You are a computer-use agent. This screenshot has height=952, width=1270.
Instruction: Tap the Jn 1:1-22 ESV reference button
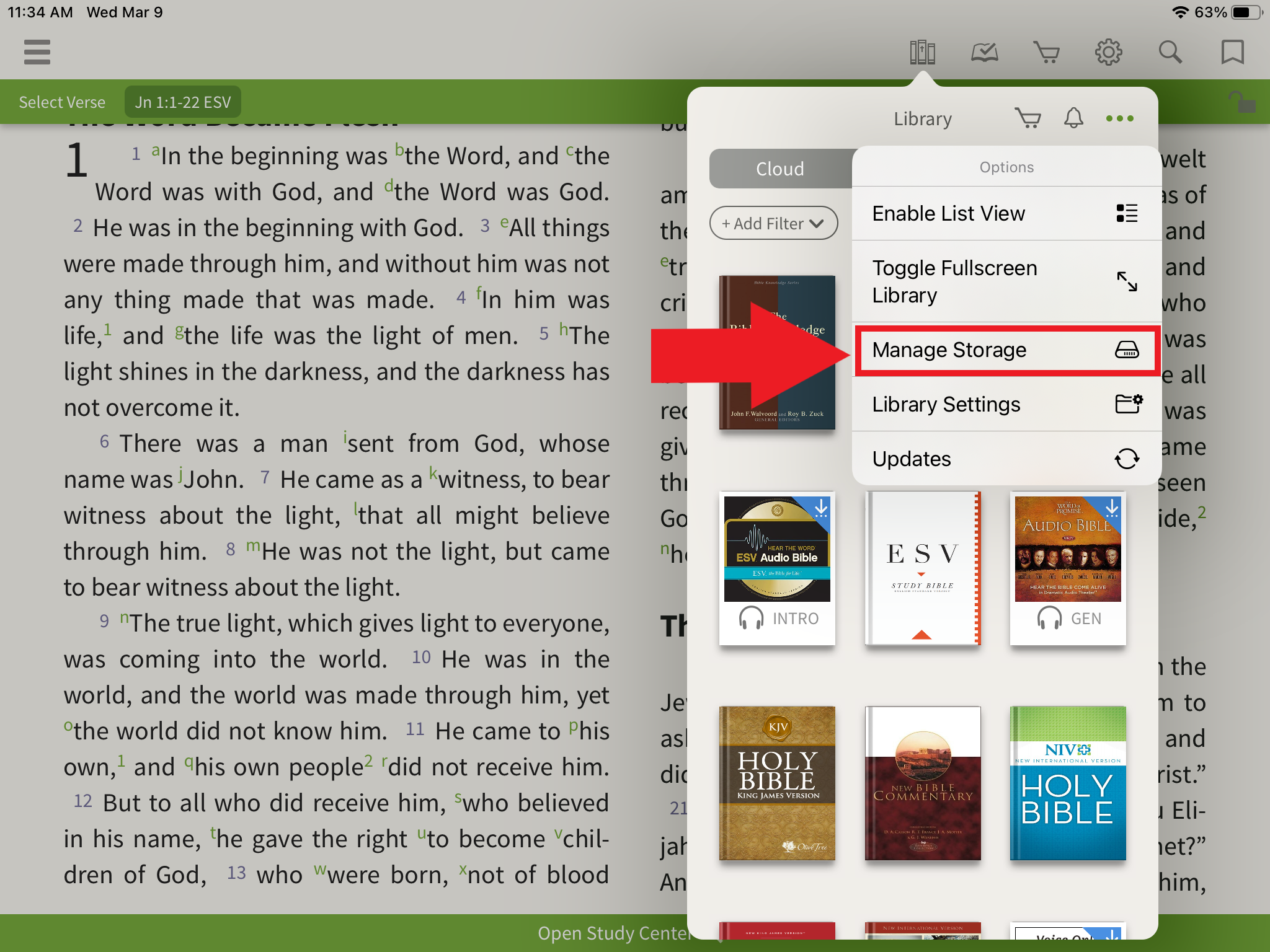coord(183,102)
